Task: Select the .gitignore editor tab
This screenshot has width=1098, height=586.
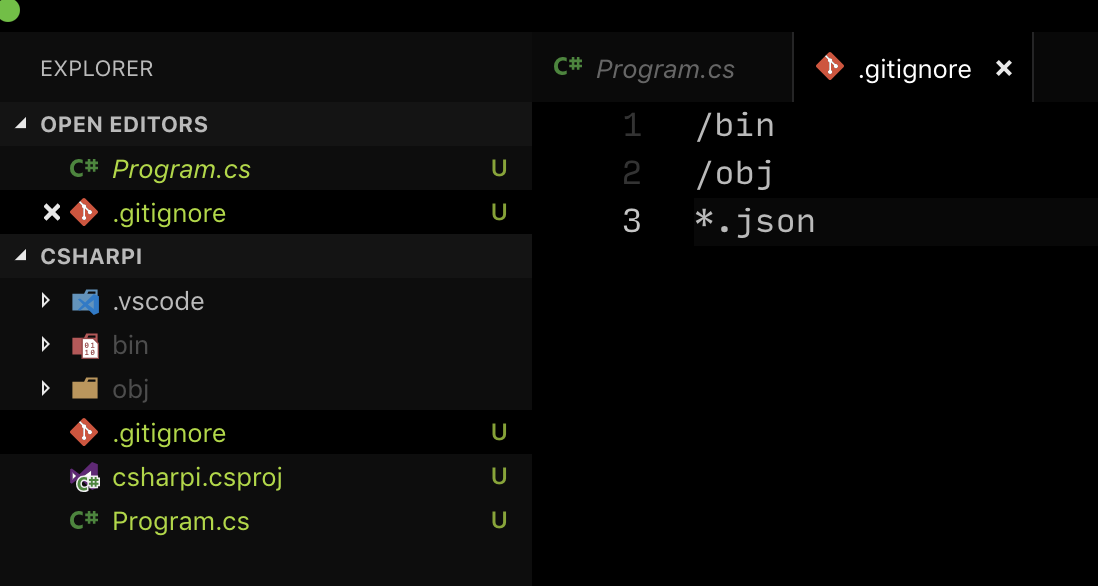Action: point(913,69)
